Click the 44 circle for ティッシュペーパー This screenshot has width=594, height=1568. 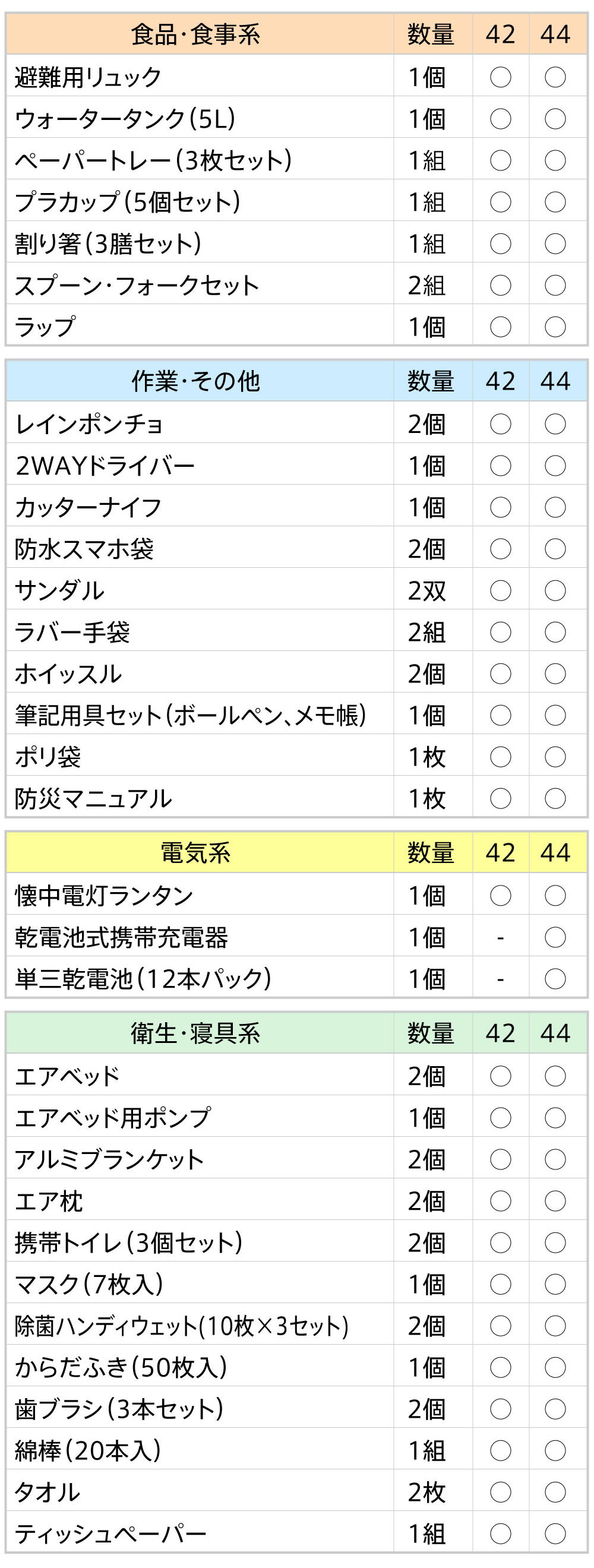pyautogui.click(x=555, y=1534)
